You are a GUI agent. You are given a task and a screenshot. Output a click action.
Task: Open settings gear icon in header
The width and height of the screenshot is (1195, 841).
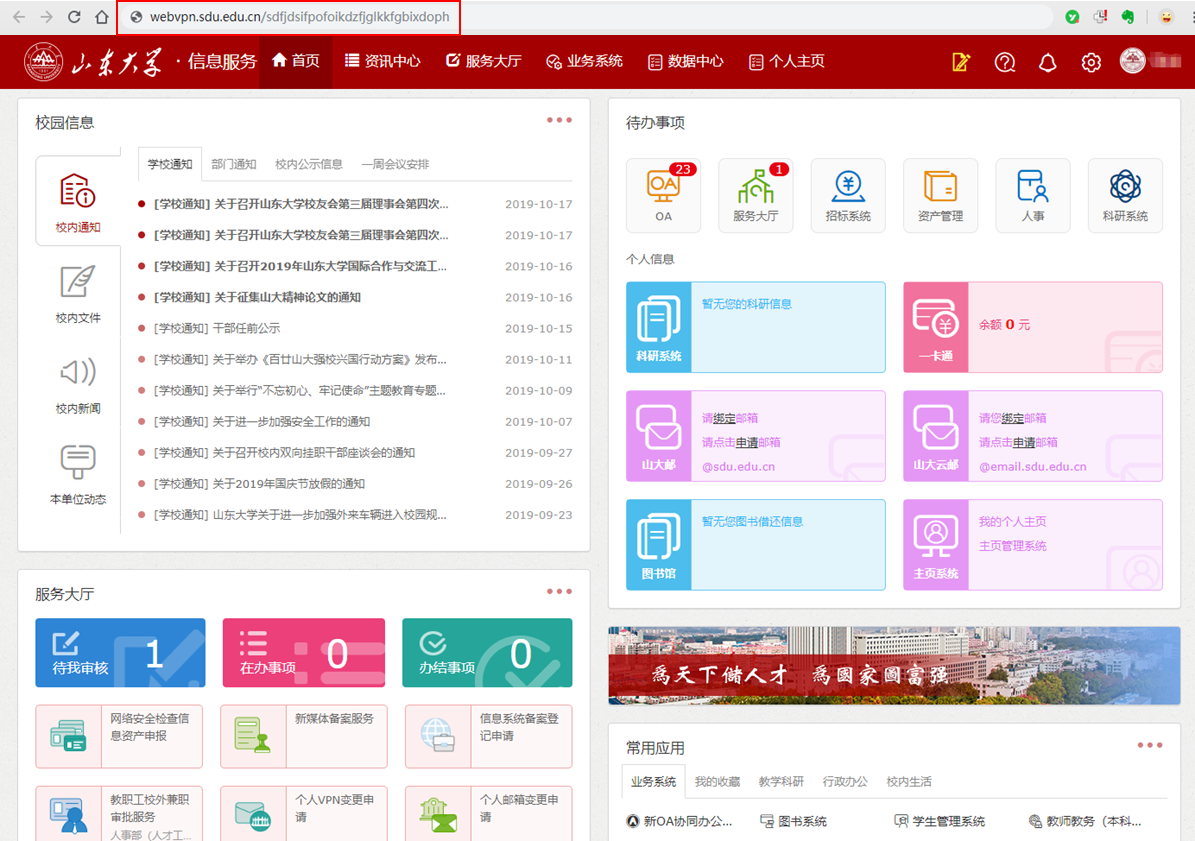pyautogui.click(x=1091, y=62)
